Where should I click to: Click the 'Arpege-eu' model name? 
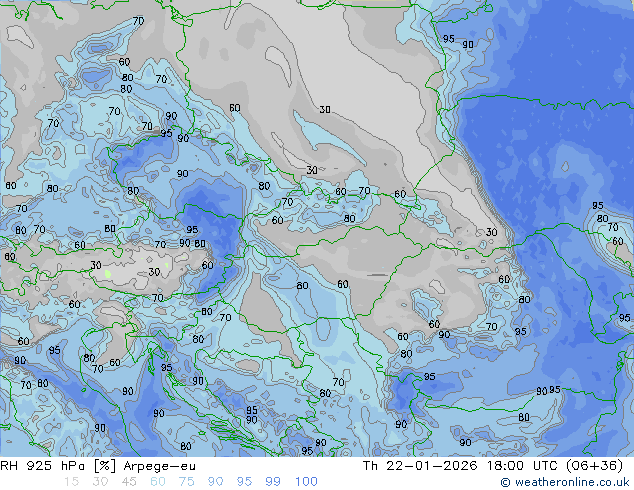160,466
